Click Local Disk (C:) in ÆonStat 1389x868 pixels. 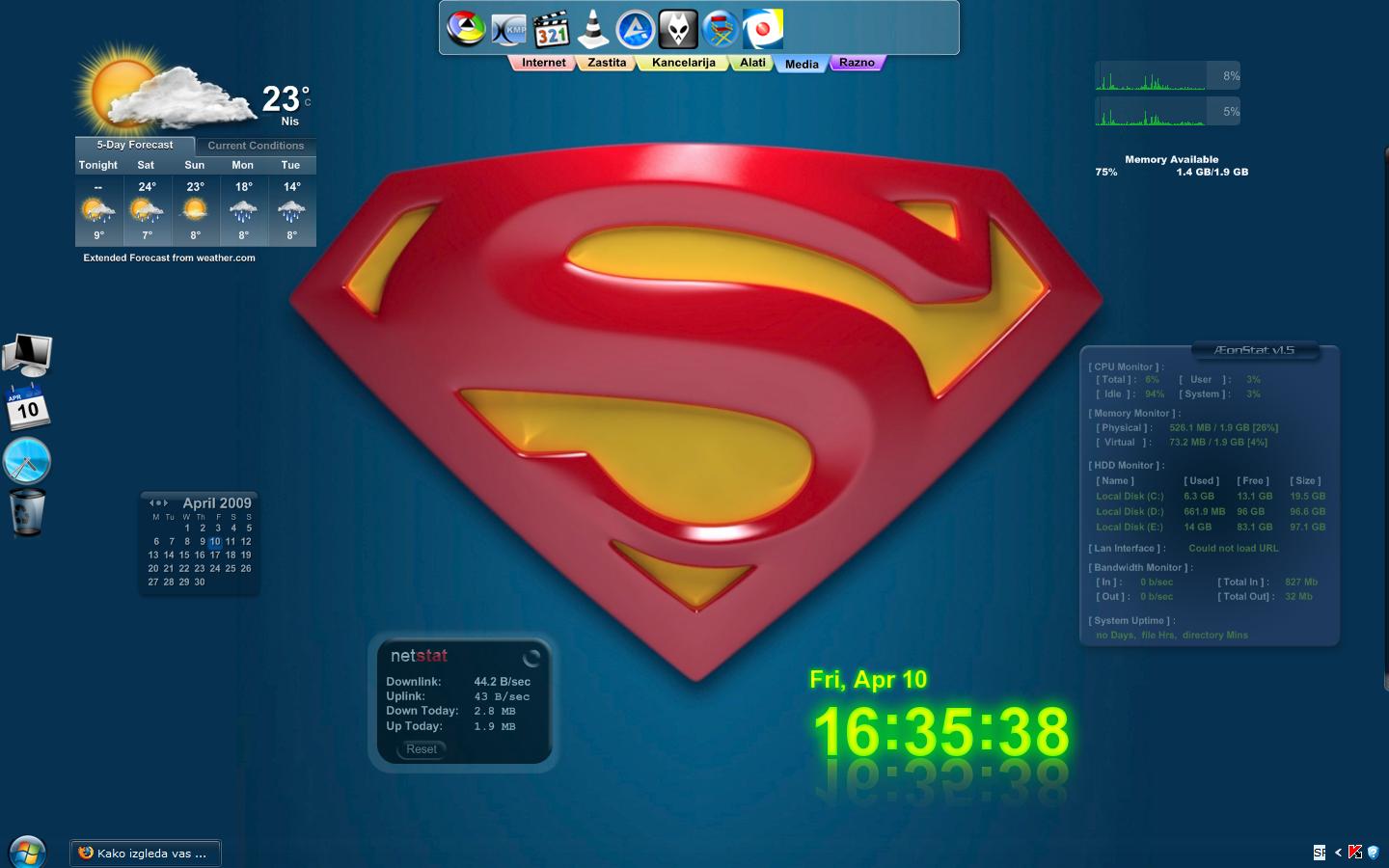1130,497
